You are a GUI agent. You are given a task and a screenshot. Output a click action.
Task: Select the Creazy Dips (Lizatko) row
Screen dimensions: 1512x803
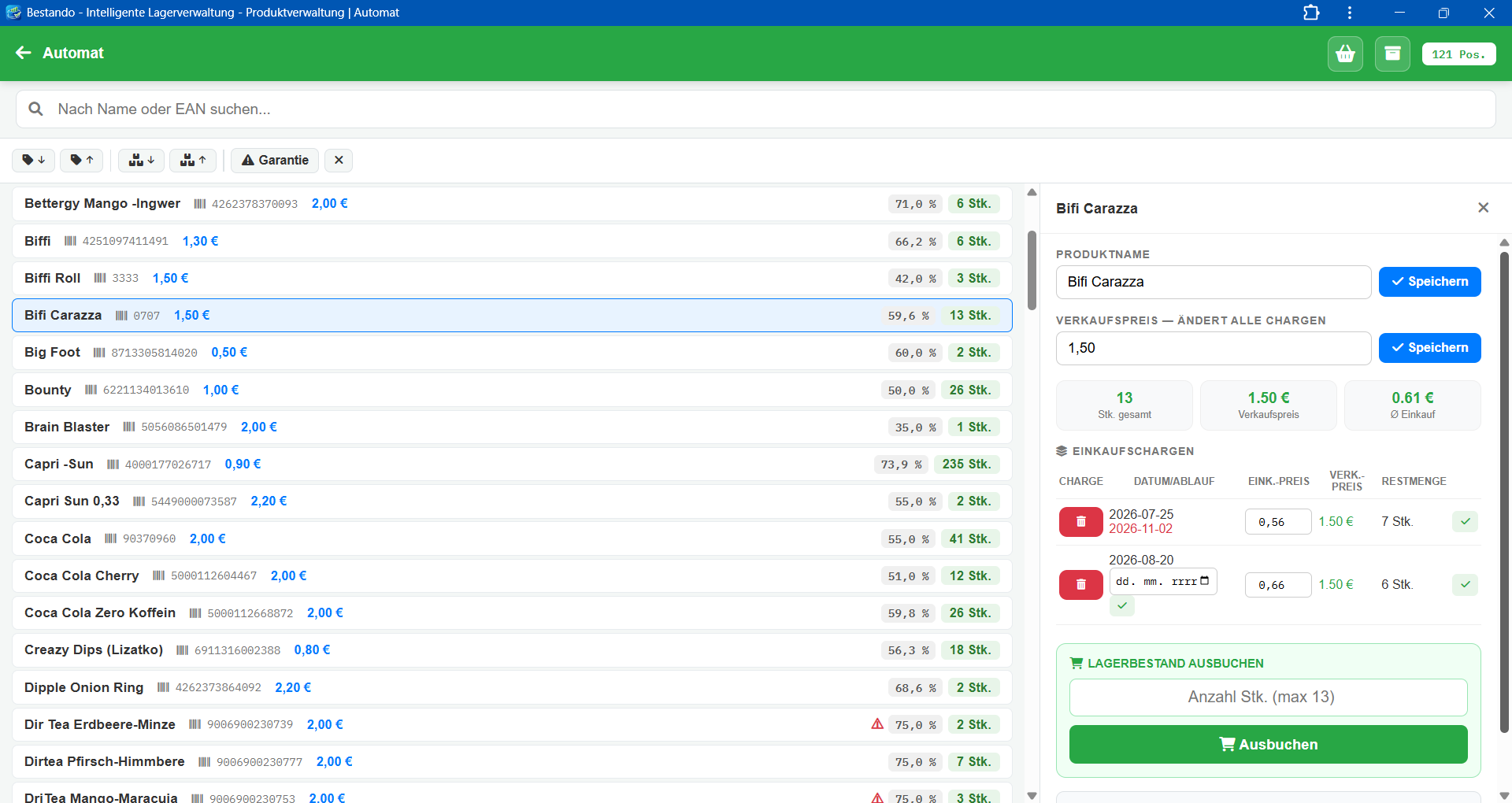512,650
